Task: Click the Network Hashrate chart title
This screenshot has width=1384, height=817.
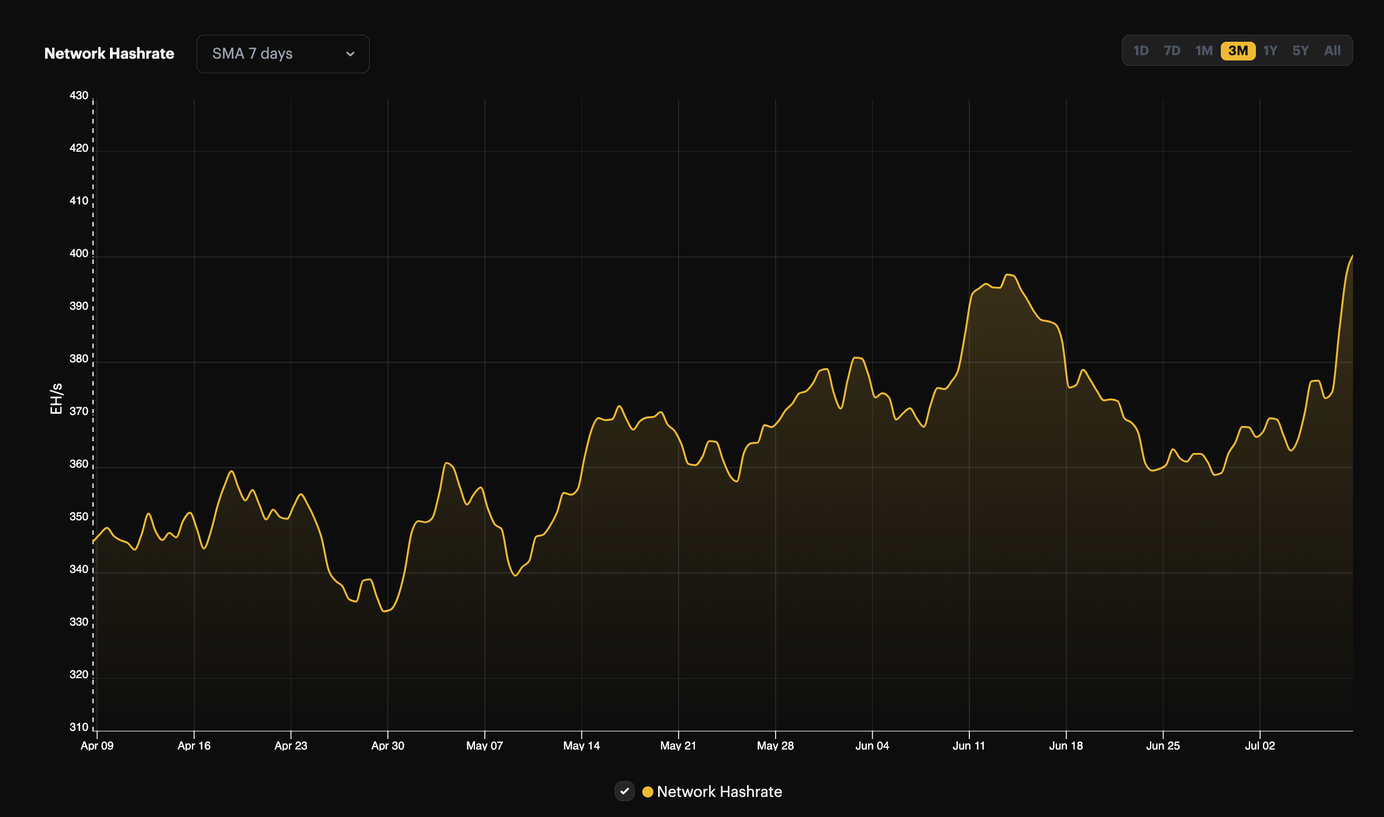Action: click(x=109, y=54)
